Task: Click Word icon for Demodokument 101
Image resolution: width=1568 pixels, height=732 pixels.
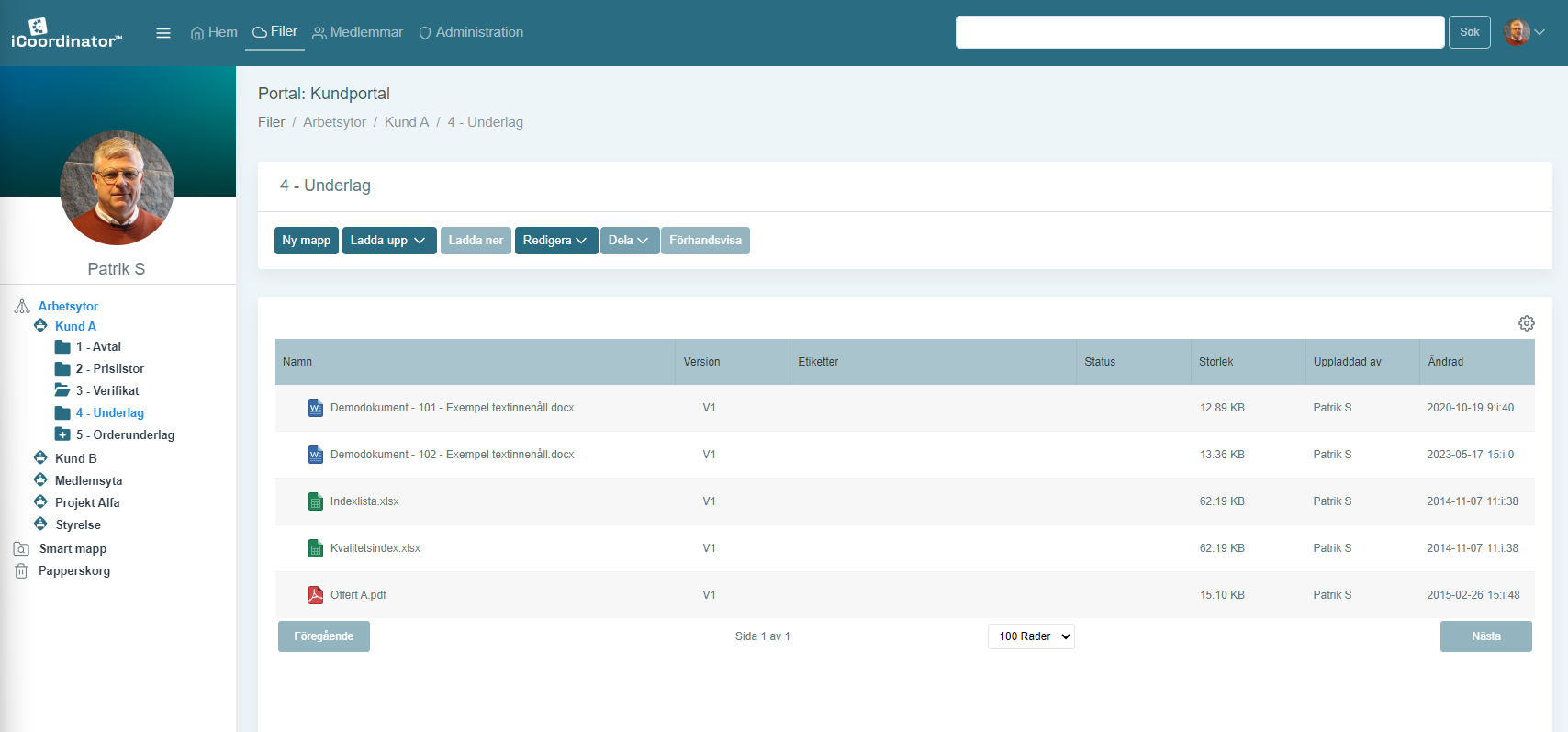Action: click(316, 408)
